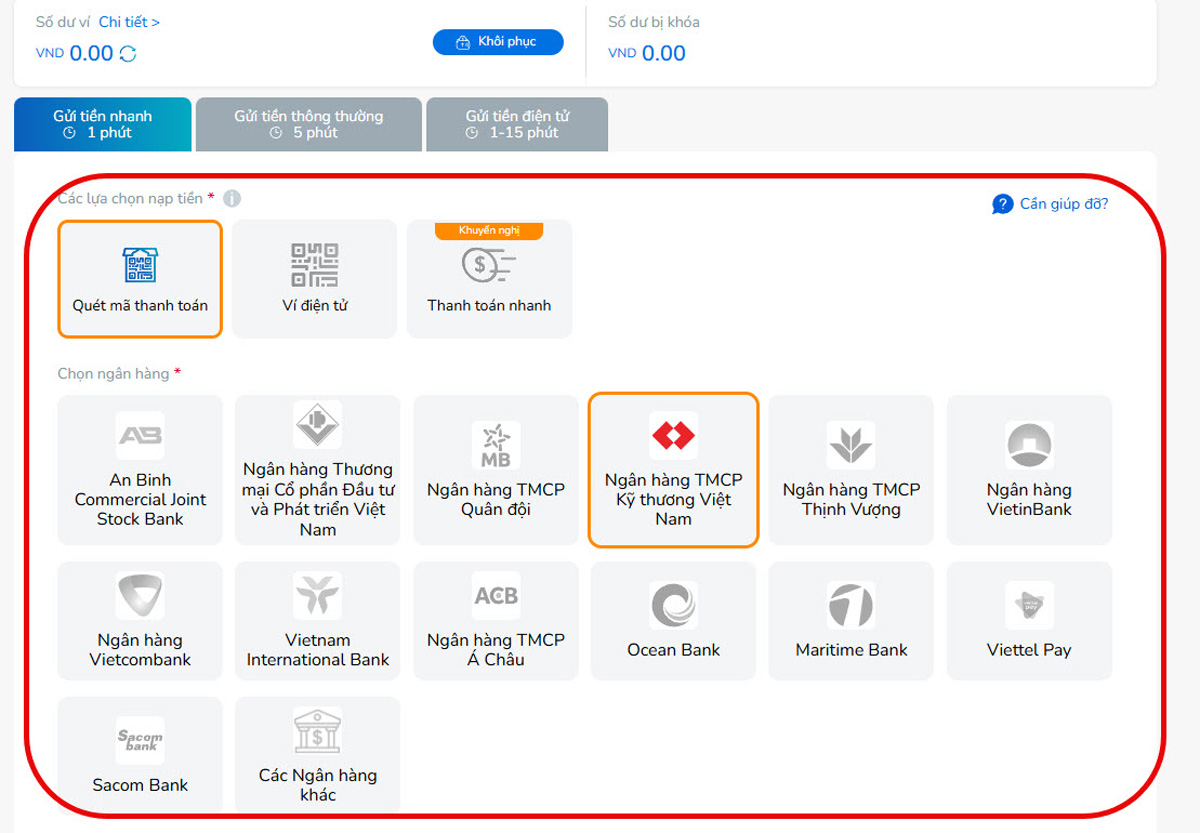Switch to Gửi tiền điện tử tab
This screenshot has width=1200, height=833.
pyautogui.click(x=517, y=124)
